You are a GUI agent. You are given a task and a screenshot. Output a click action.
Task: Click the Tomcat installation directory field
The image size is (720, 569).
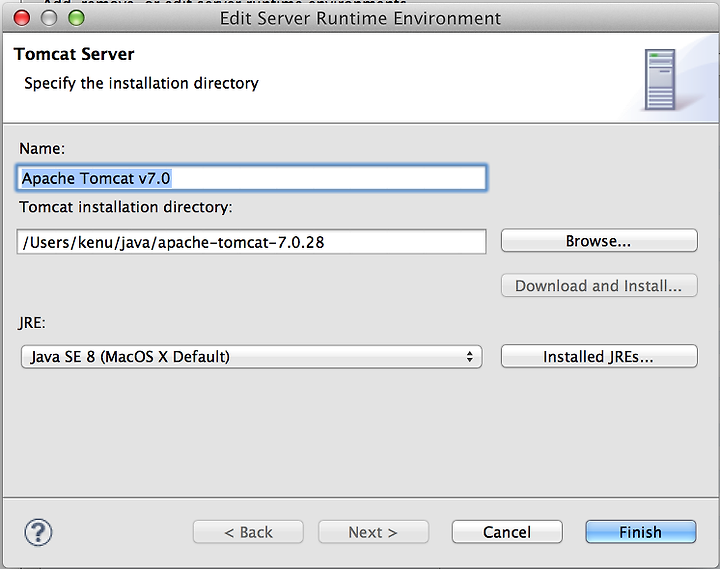(x=251, y=242)
